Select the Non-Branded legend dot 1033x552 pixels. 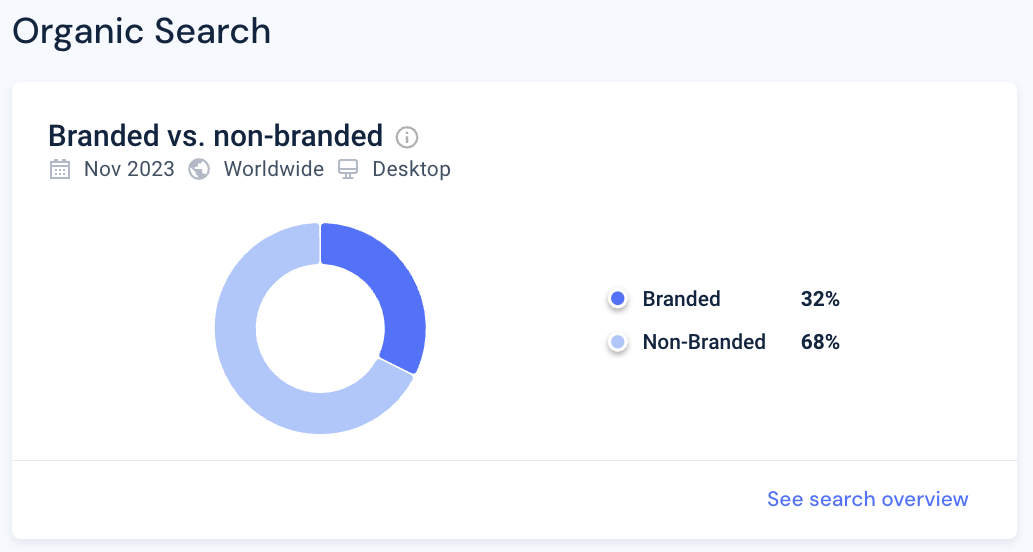(x=617, y=342)
